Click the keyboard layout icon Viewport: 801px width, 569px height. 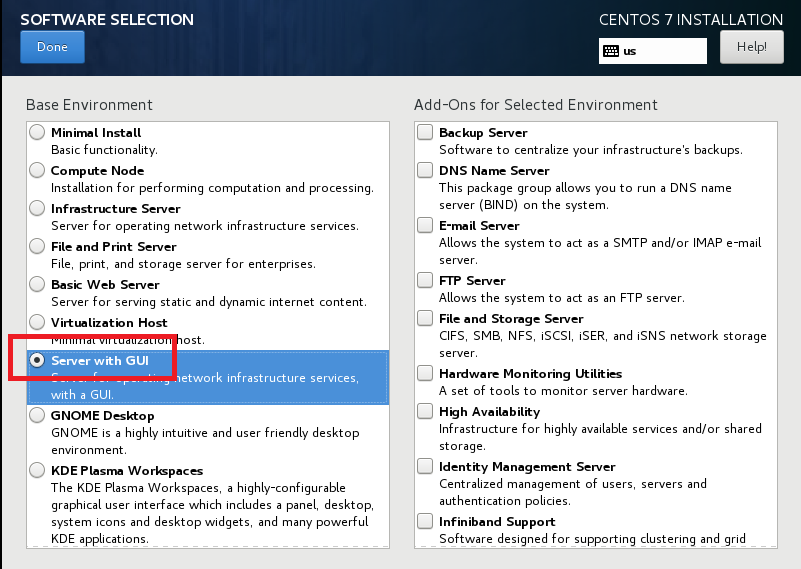pyautogui.click(x=611, y=51)
